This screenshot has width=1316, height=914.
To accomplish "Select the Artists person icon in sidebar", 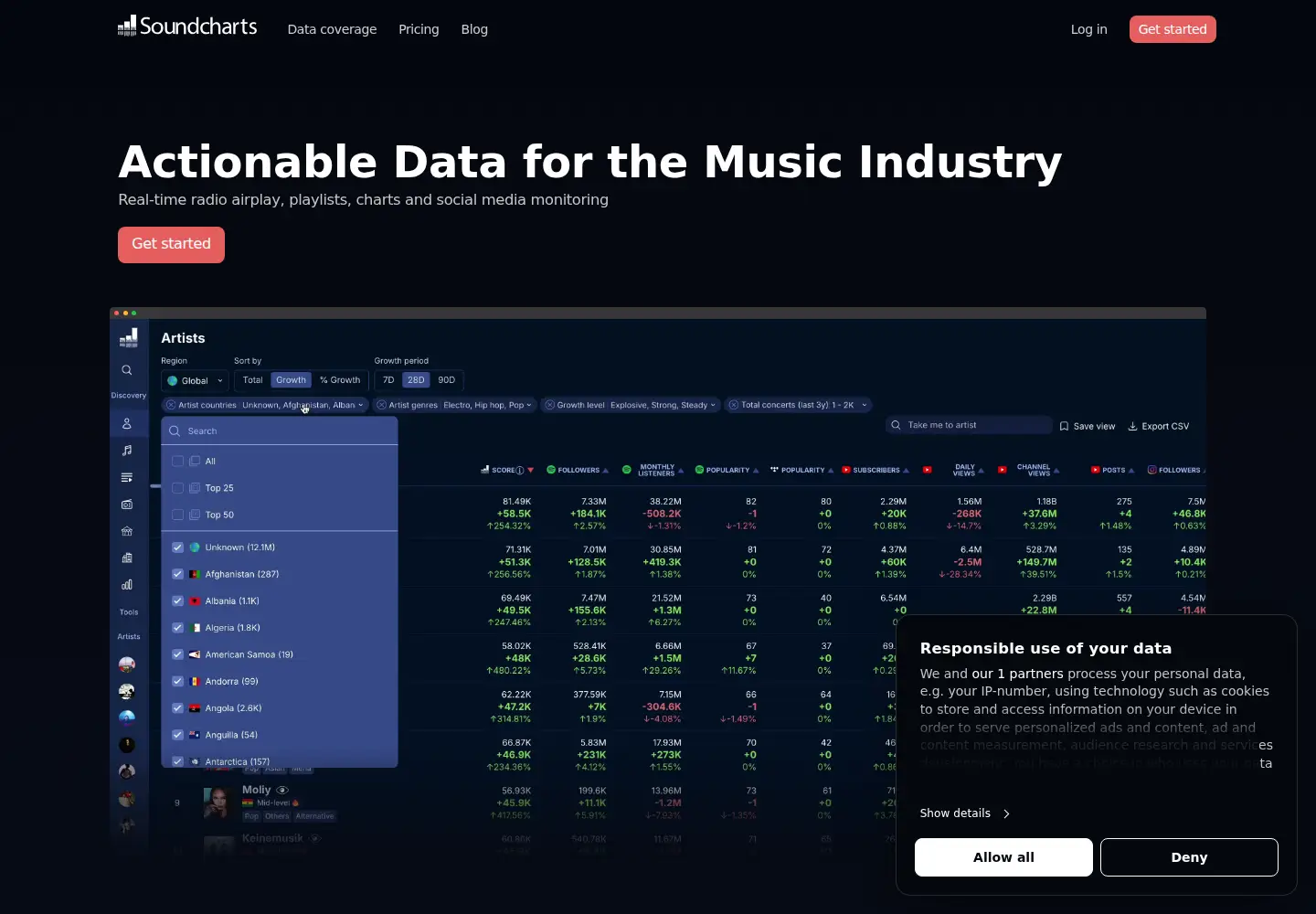I will 127,424.
